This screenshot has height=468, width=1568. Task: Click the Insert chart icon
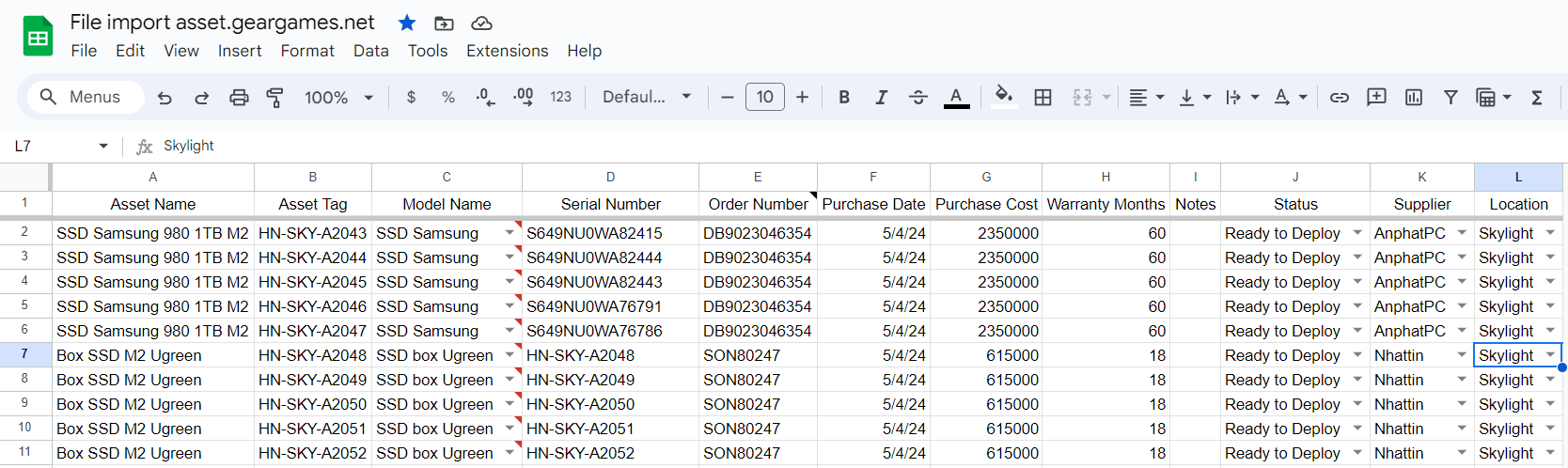1413,97
